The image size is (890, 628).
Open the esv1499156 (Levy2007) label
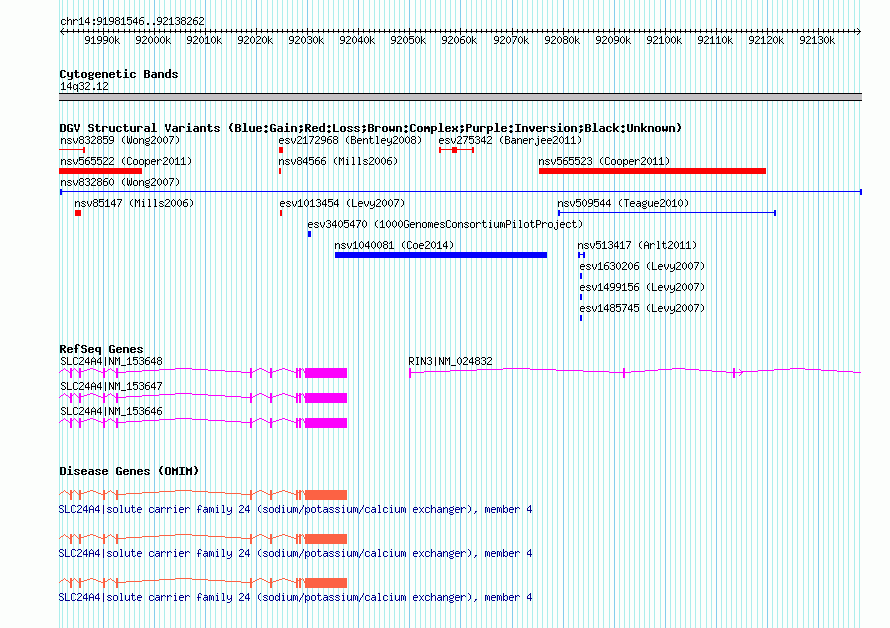pos(642,287)
